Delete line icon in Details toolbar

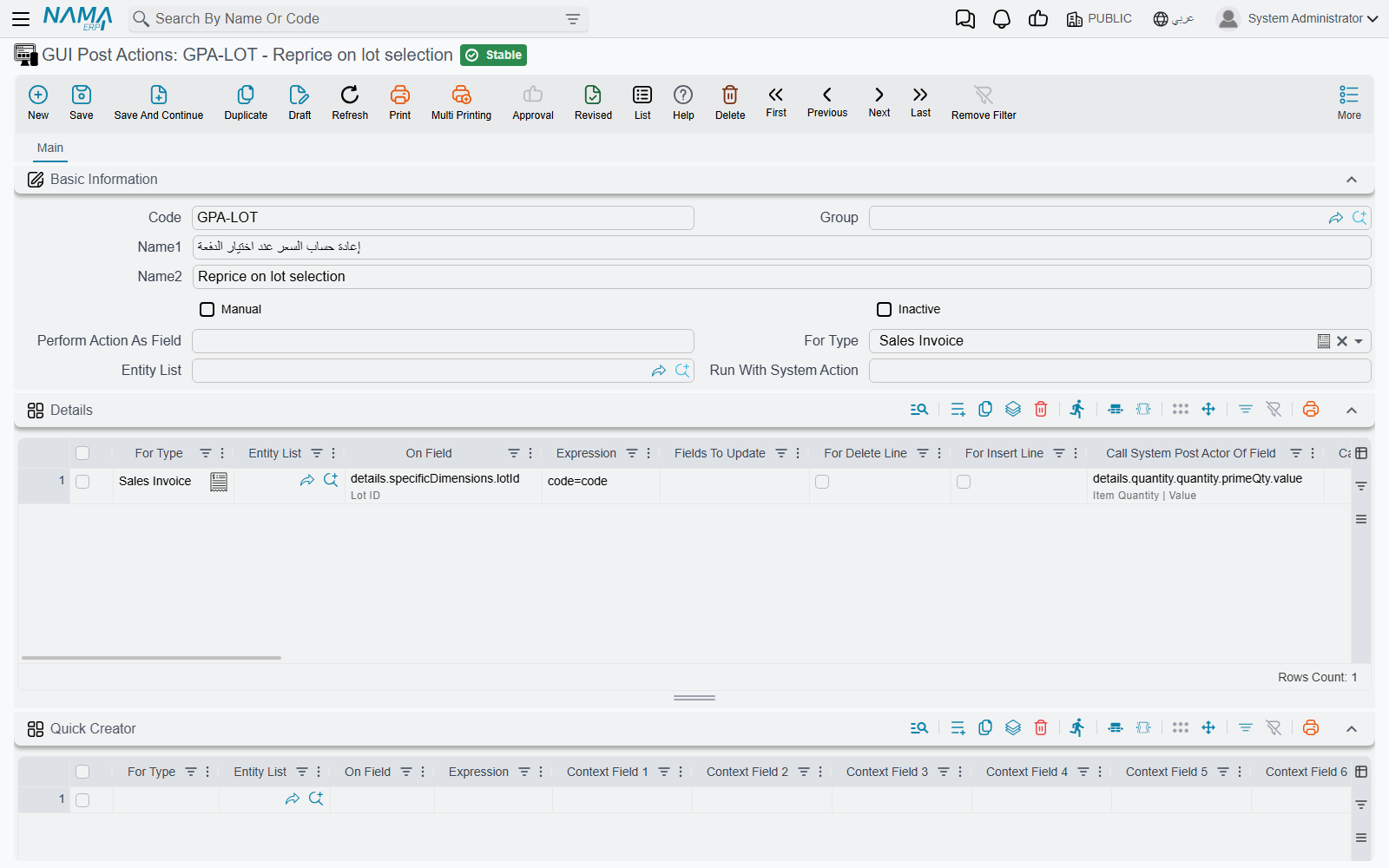pyautogui.click(x=1041, y=410)
